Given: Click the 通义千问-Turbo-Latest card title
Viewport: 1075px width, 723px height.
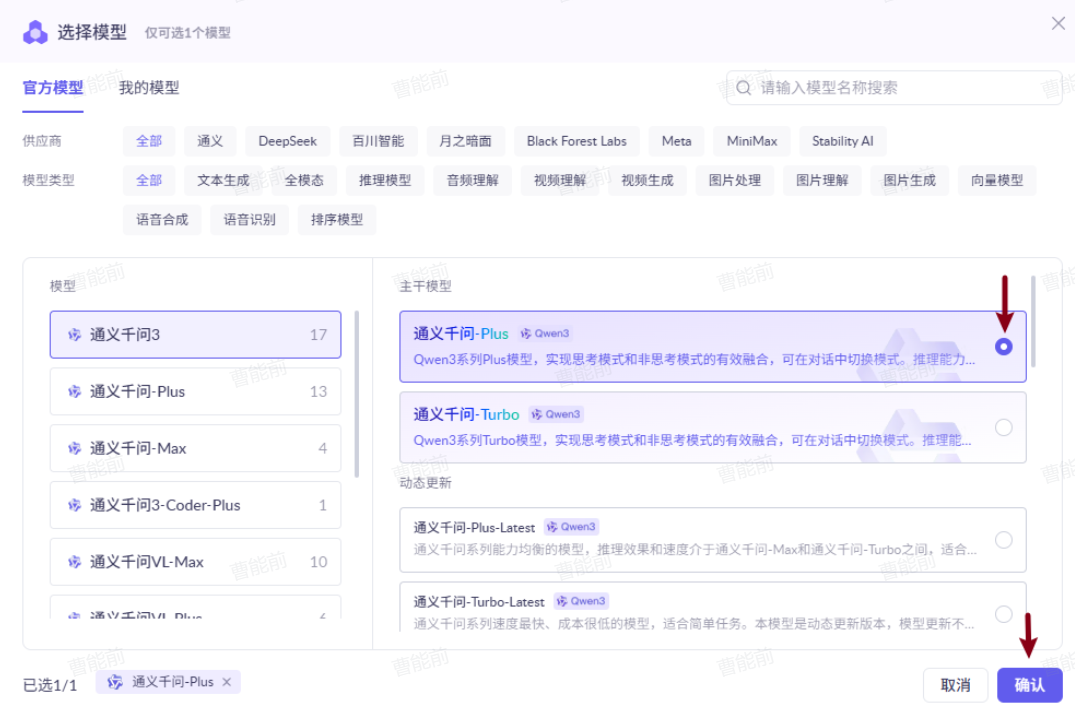Looking at the screenshot, I should coord(479,602).
